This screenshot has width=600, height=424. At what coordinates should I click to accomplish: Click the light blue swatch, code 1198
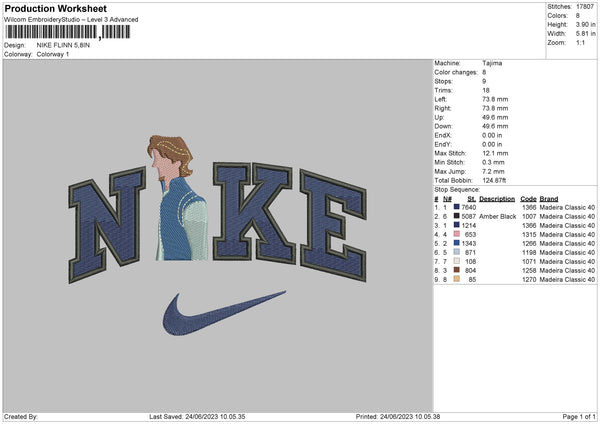pyautogui.click(x=457, y=252)
